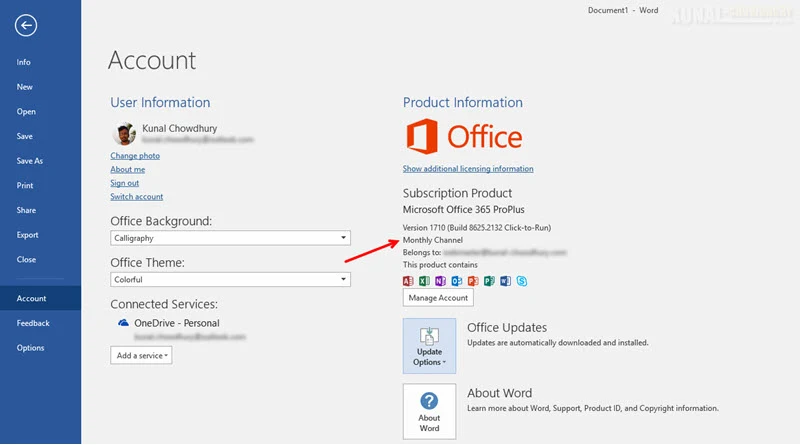The width and height of the screenshot is (800, 445).
Task: Click the Change photo link
Action: click(x=135, y=156)
